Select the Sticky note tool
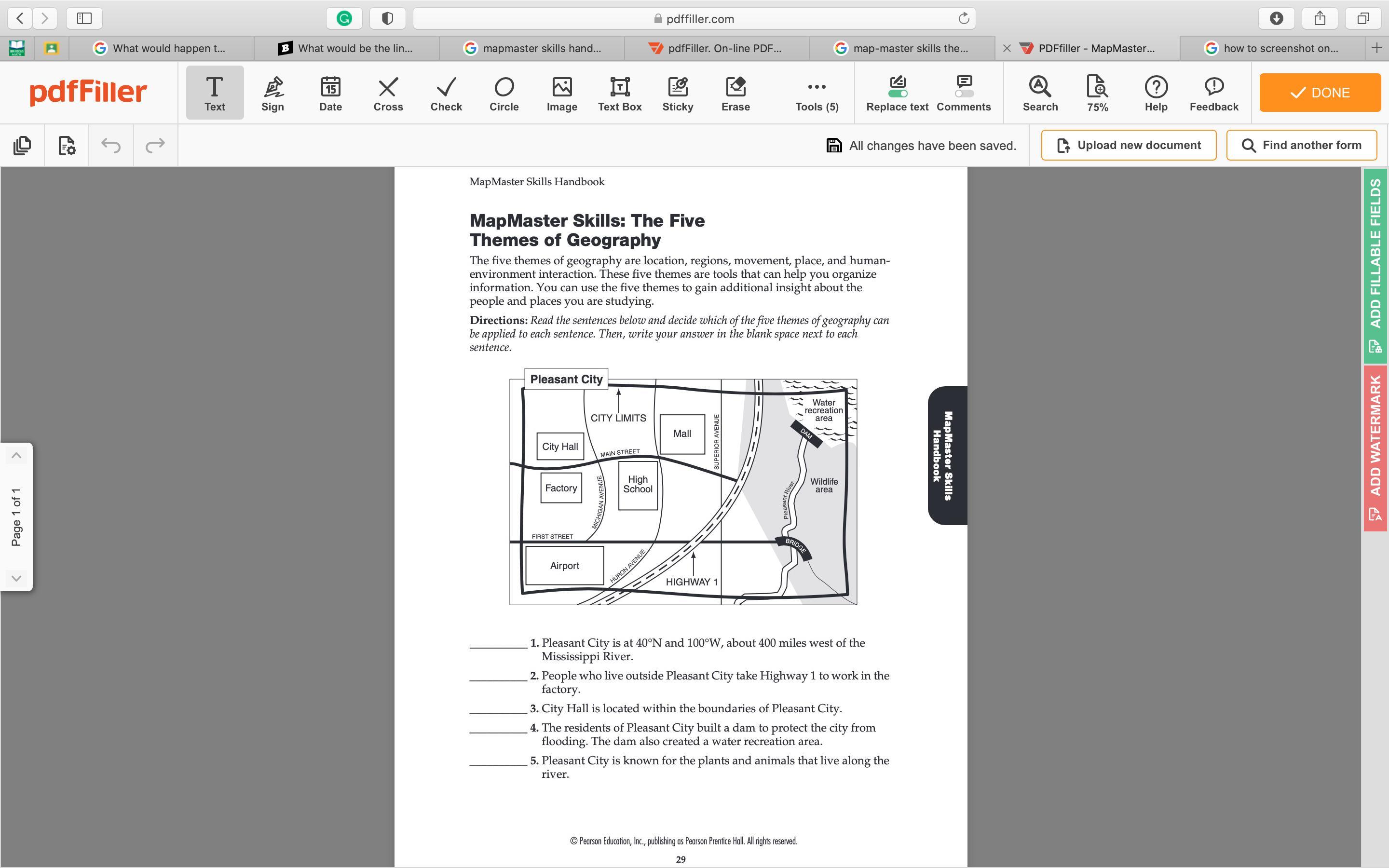 click(677, 93)
